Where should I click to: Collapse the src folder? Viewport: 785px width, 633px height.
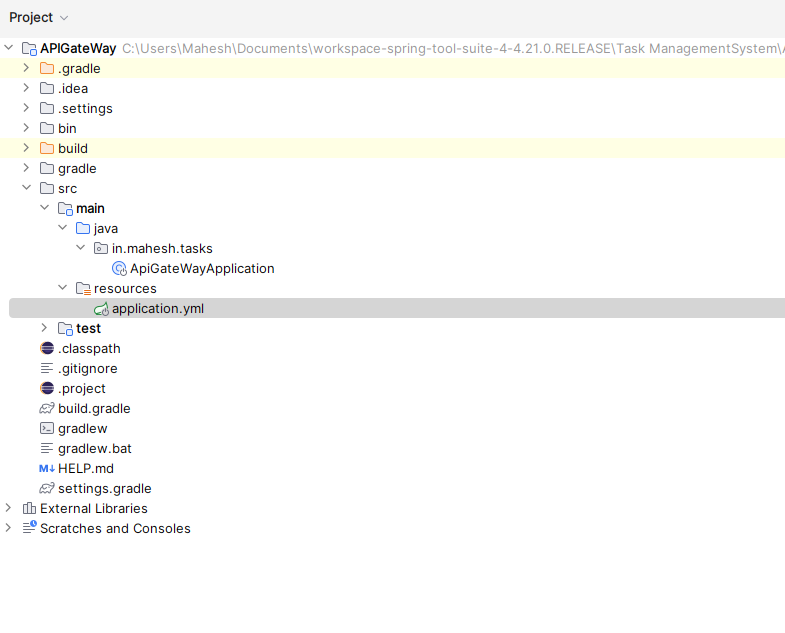click(x=27, y=188)
